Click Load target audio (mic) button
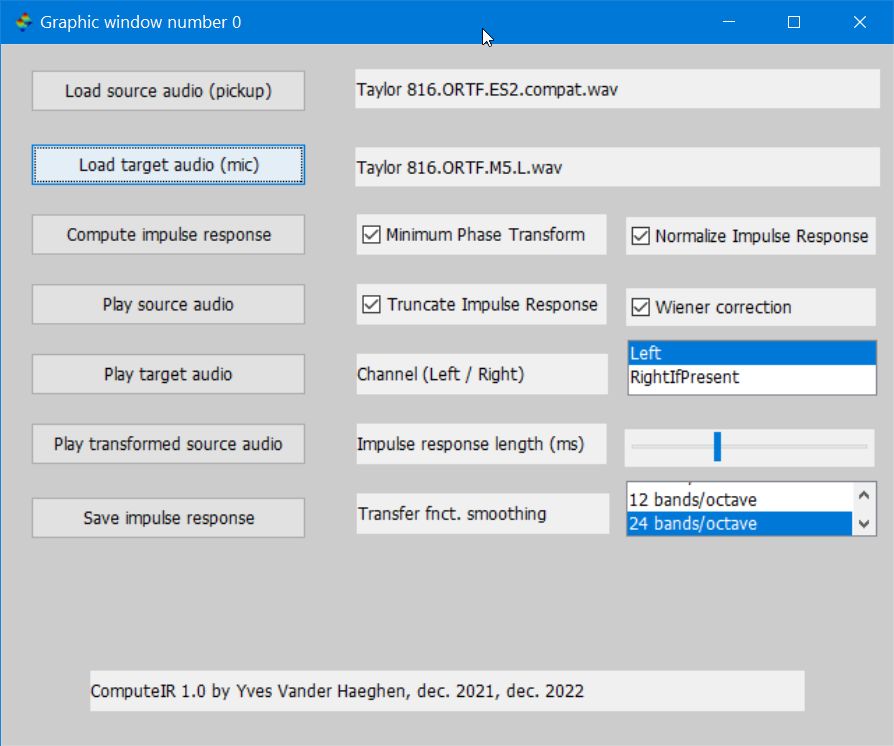The image size is (894, 746). coord(168,165)
